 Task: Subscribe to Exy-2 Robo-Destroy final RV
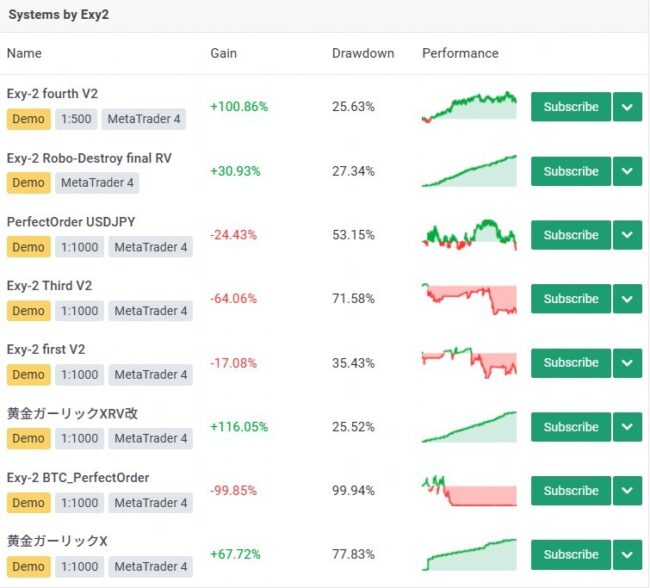pyautogui.click(x=570, y=171)
